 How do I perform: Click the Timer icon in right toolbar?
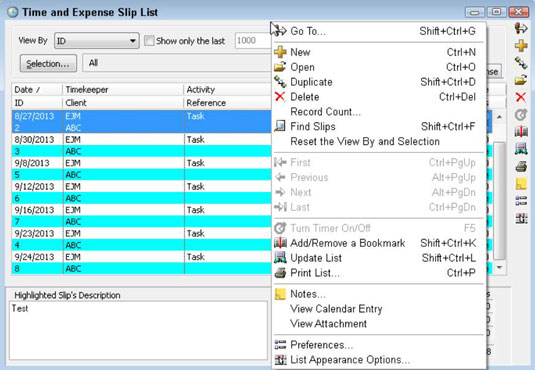click(521, 115)
